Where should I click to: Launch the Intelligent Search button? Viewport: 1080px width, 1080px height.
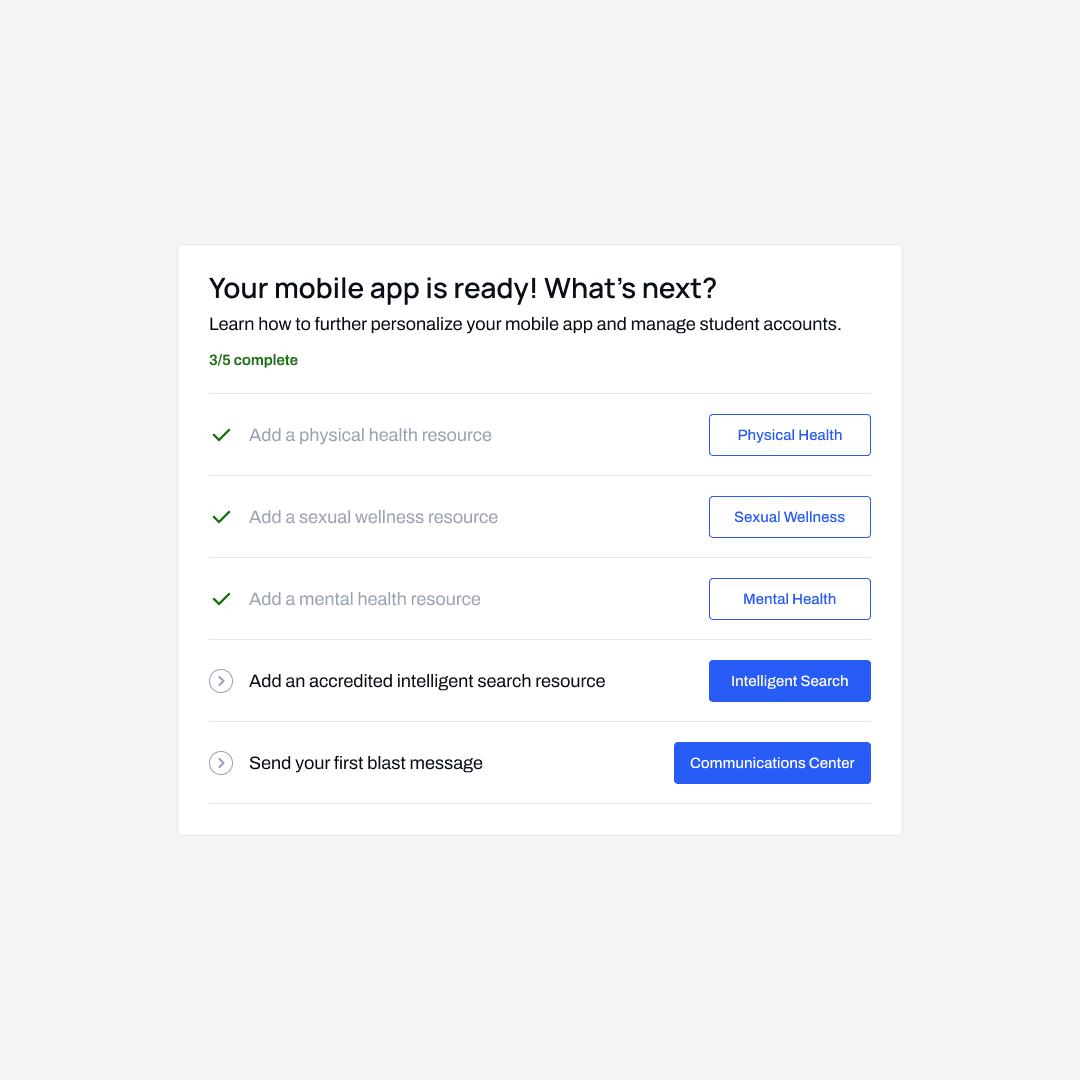pos(789,681)
